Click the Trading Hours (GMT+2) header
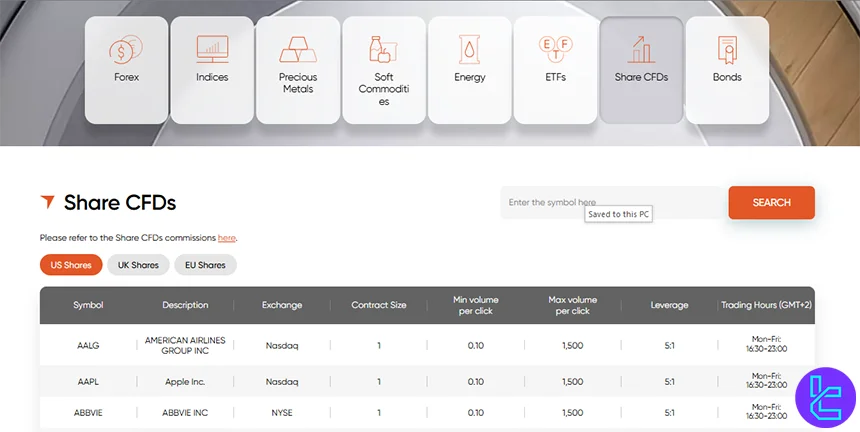860x432 pixels. [x=766, y=305]
